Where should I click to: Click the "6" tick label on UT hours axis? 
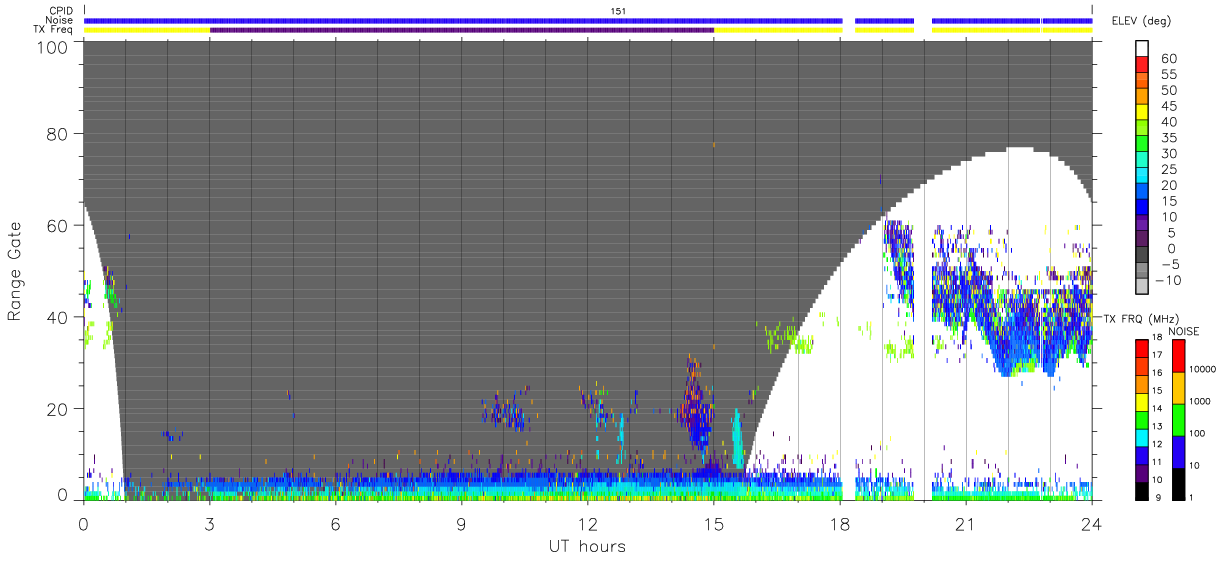(x=335, y=523)
